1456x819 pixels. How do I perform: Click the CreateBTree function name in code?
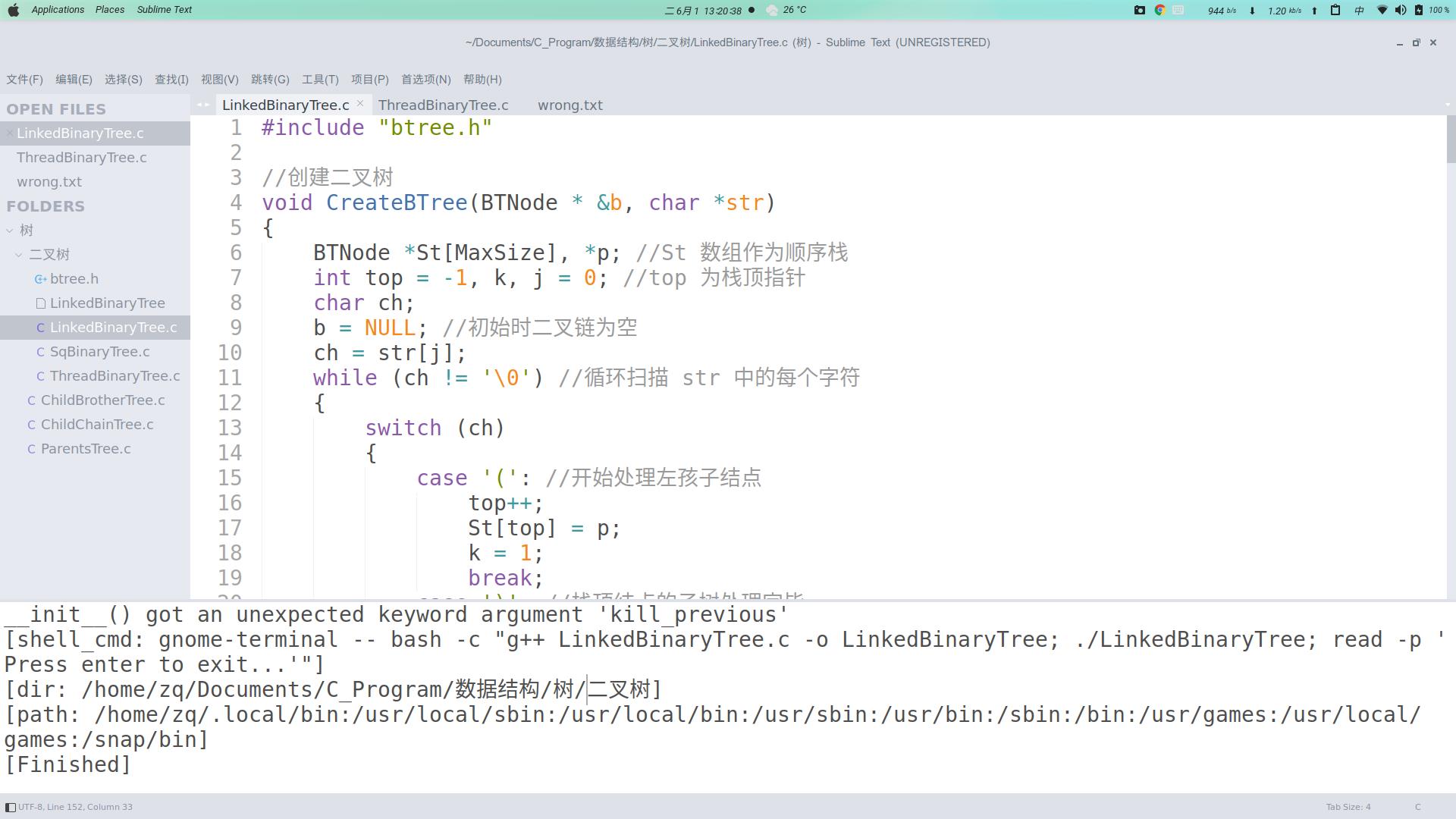pos(397,202)
